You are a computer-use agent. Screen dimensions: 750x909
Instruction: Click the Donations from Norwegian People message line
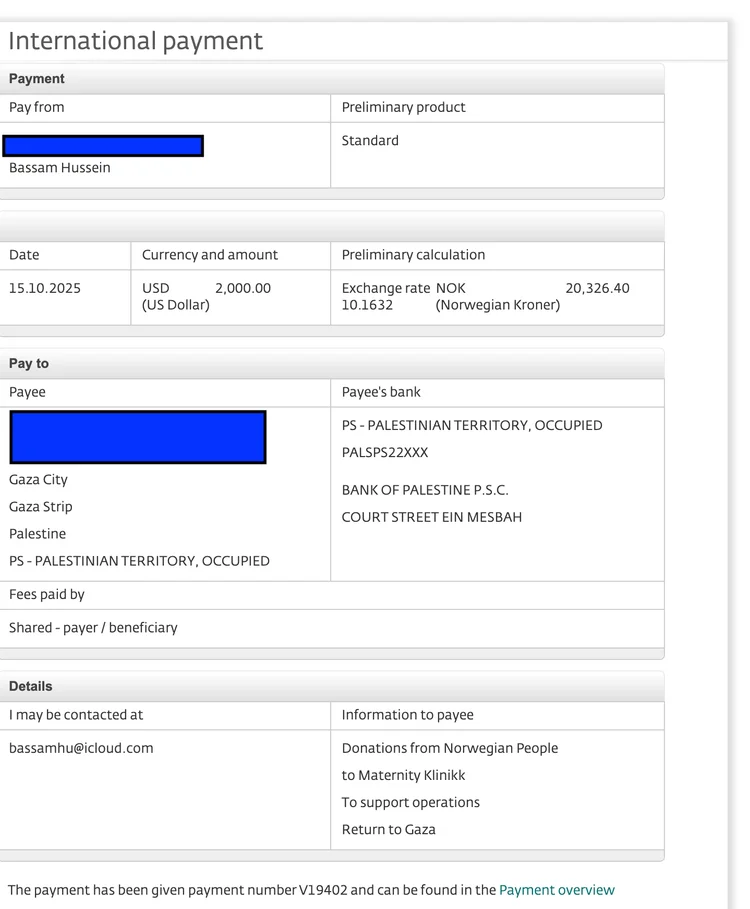[x=450, y=748]
